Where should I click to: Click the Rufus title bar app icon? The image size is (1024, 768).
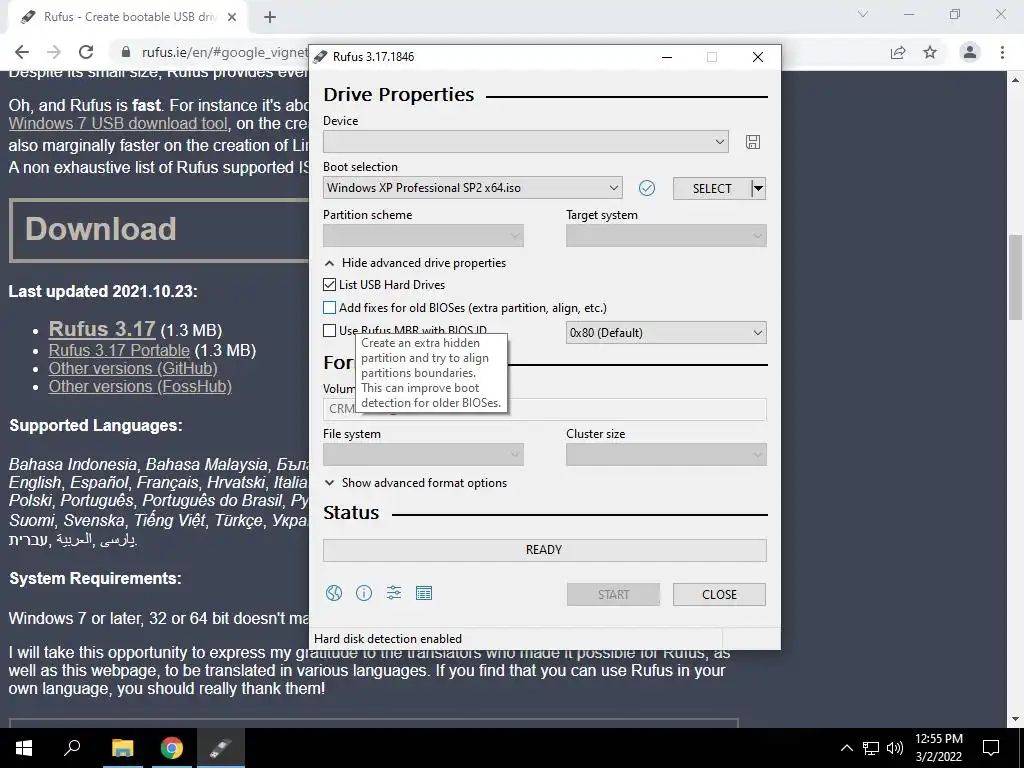click(320, 57)
